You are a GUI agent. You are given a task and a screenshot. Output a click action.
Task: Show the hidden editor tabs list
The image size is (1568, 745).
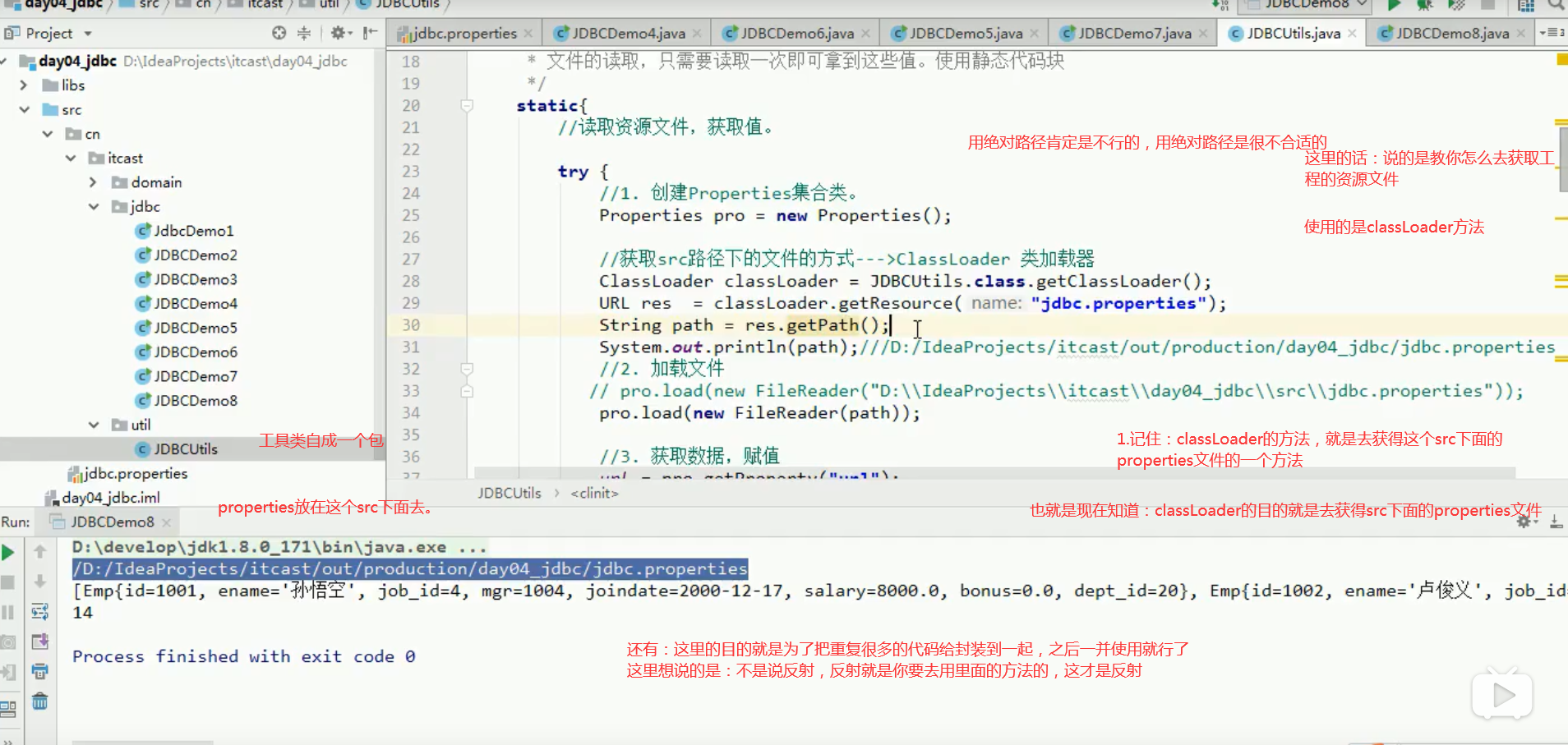(1552, 33)
